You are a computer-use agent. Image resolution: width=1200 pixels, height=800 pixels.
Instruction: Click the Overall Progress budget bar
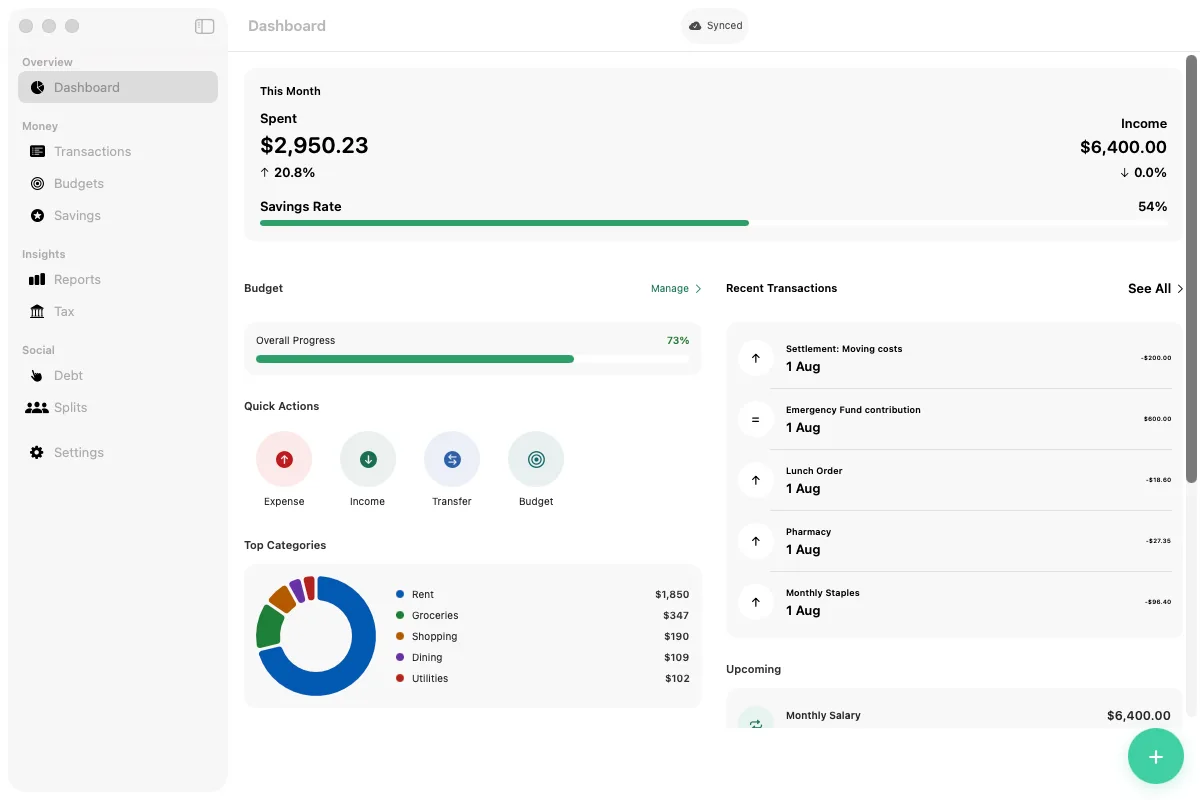point(472,359)
